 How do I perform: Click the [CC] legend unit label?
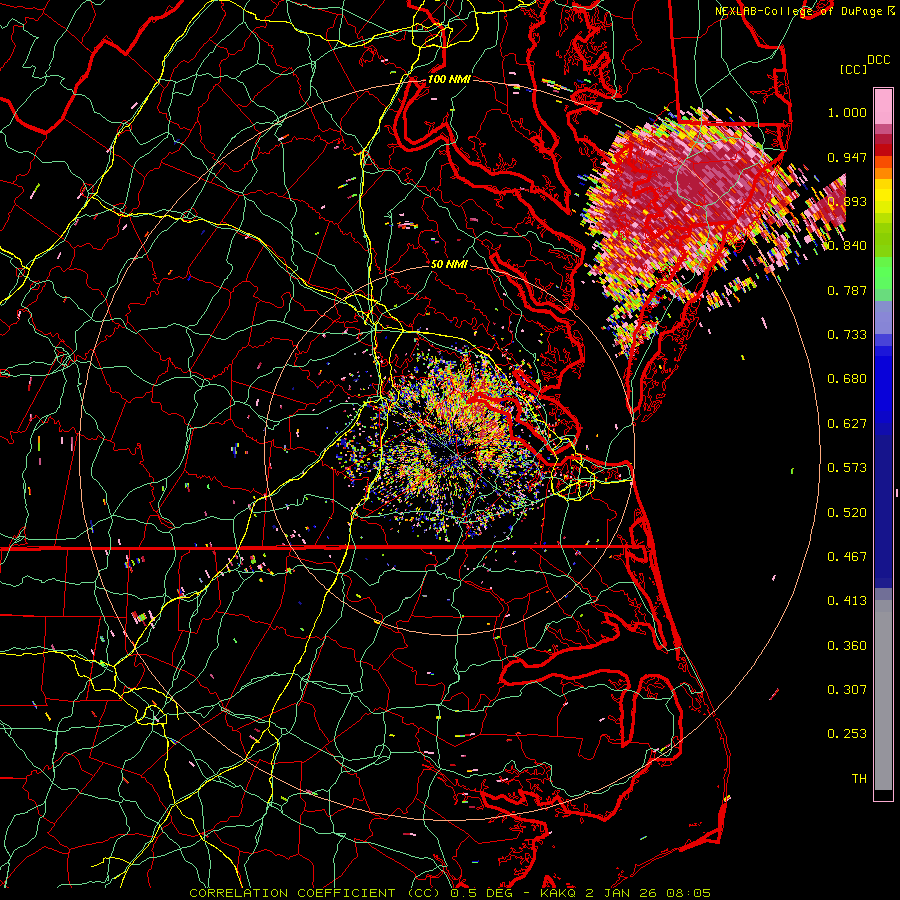tap(854, 69)
